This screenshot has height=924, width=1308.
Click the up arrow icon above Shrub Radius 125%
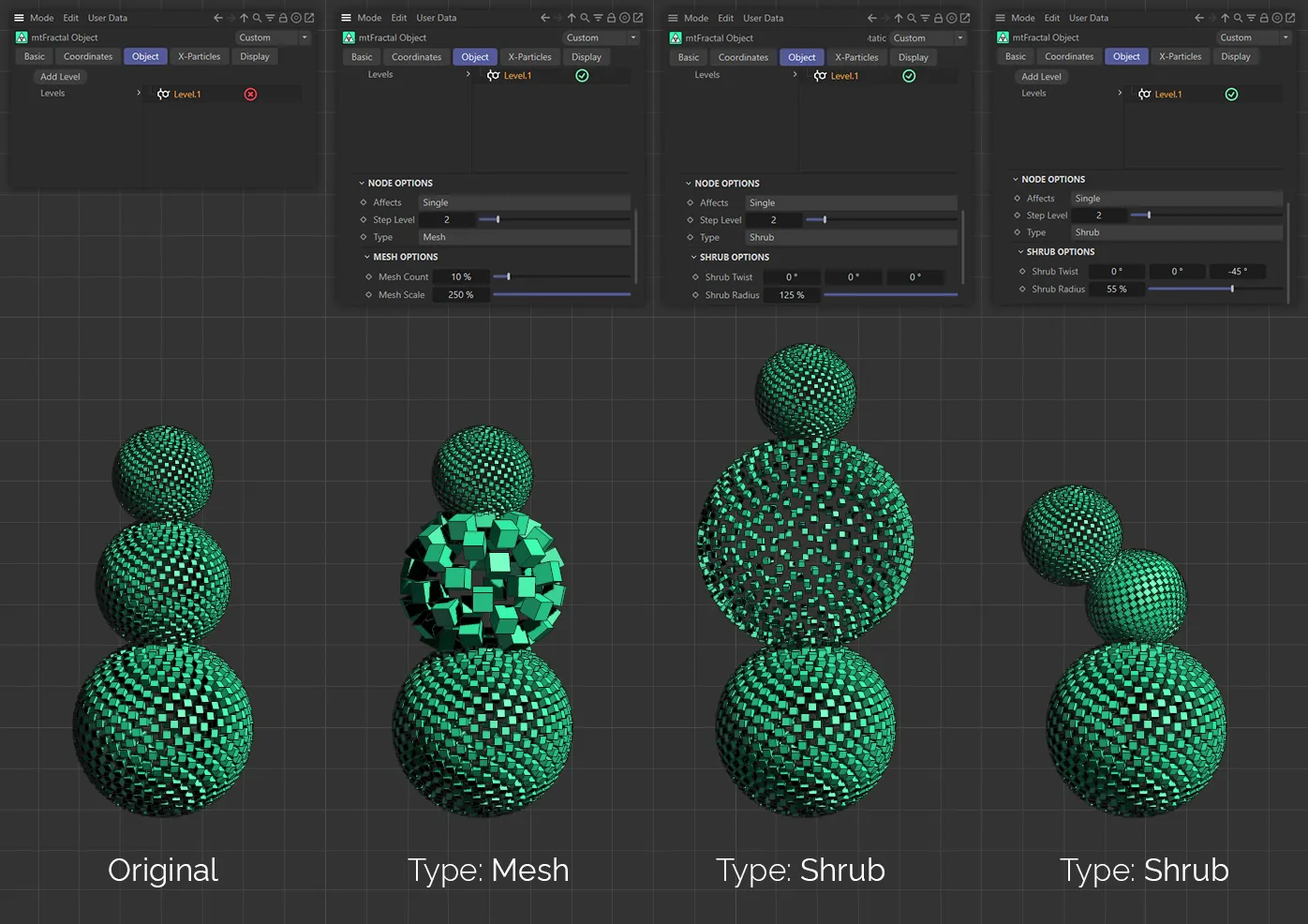pyautogui.click(x=899, y=18)
